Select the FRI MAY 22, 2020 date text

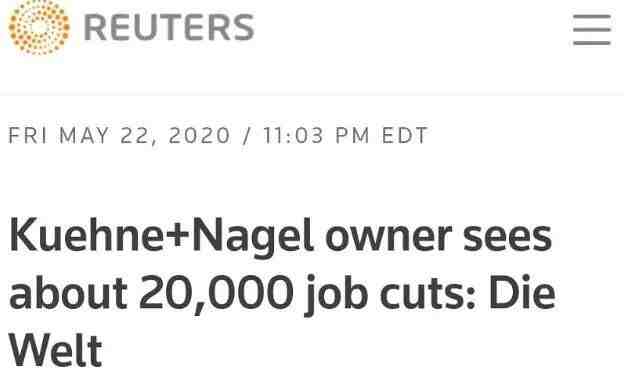point(119,135)
